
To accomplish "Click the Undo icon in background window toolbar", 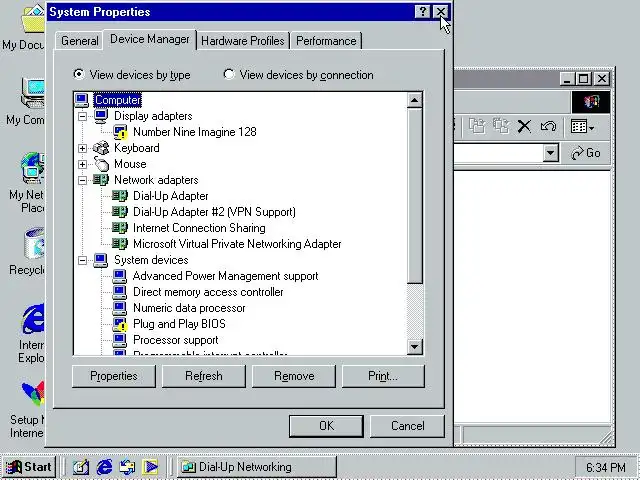I will click(x=548, y=126).
